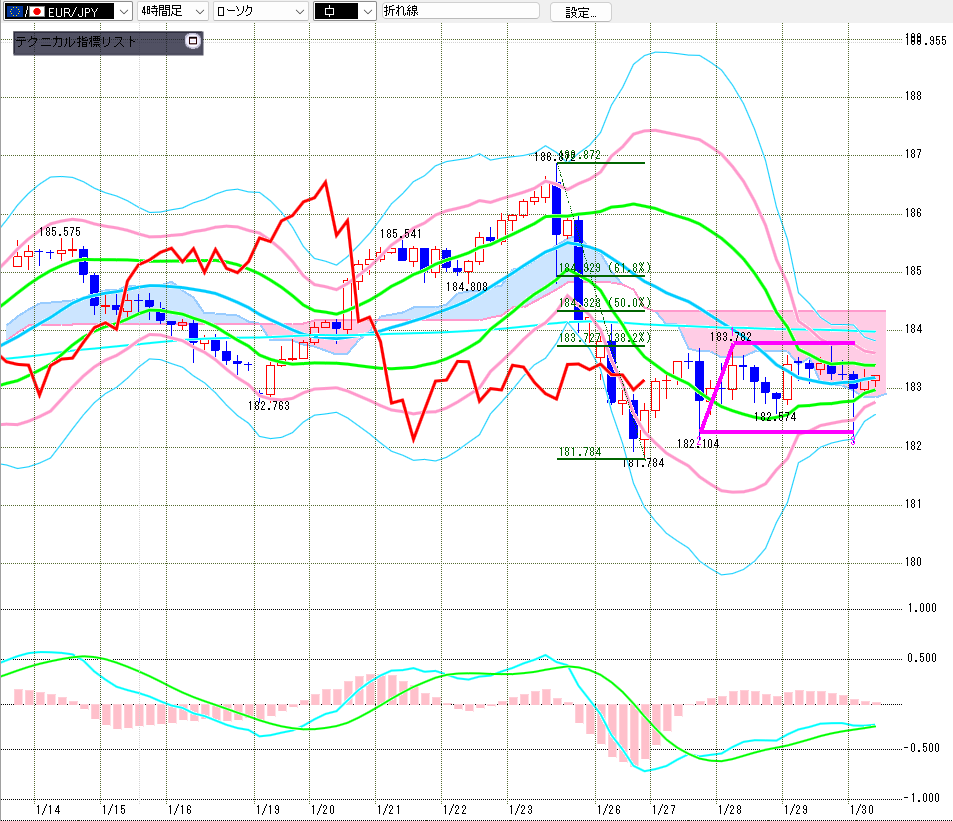Click the EU flag icon in the pair selector
The image size is (953, 821).
15,11
